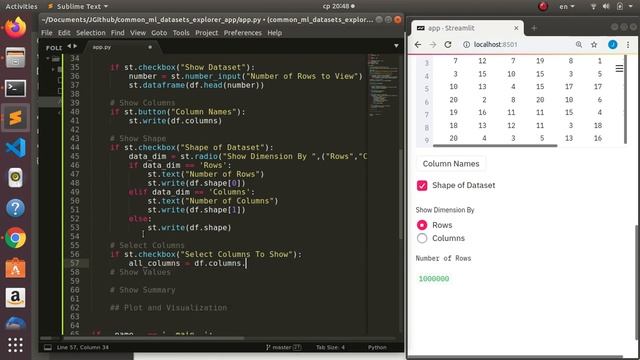This screenshot has height=360, width=640.
Task: Close the app - Streamlit tab
Action: [516, 28]
